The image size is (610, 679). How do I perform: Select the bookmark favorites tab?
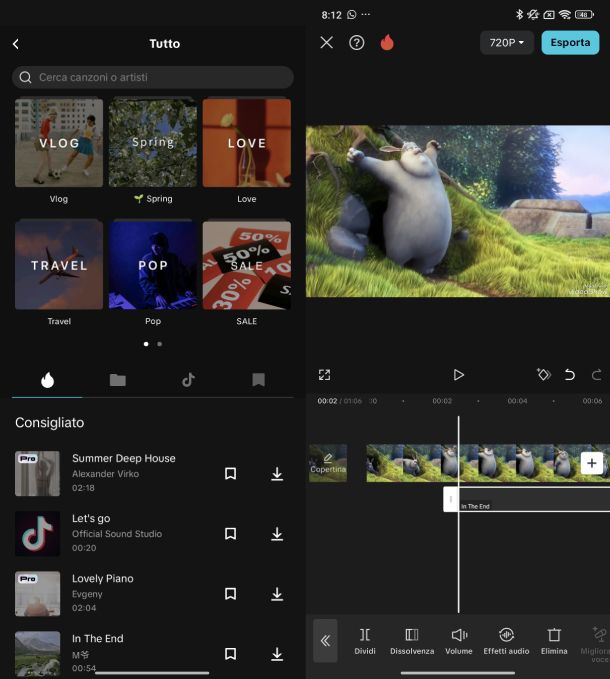pos(258,380)
